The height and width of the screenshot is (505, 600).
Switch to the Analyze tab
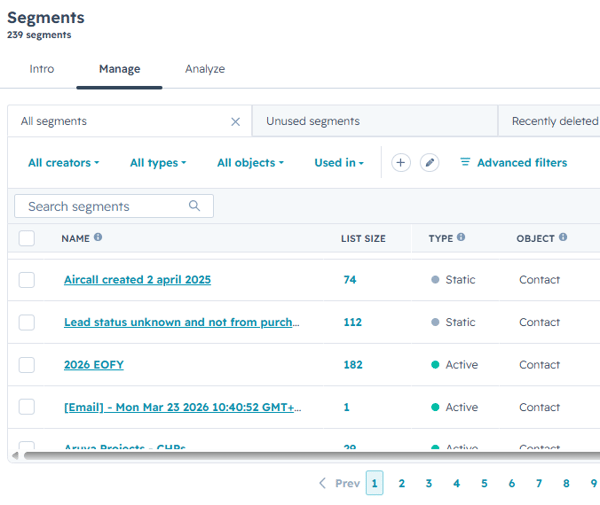tap(205, 69)
